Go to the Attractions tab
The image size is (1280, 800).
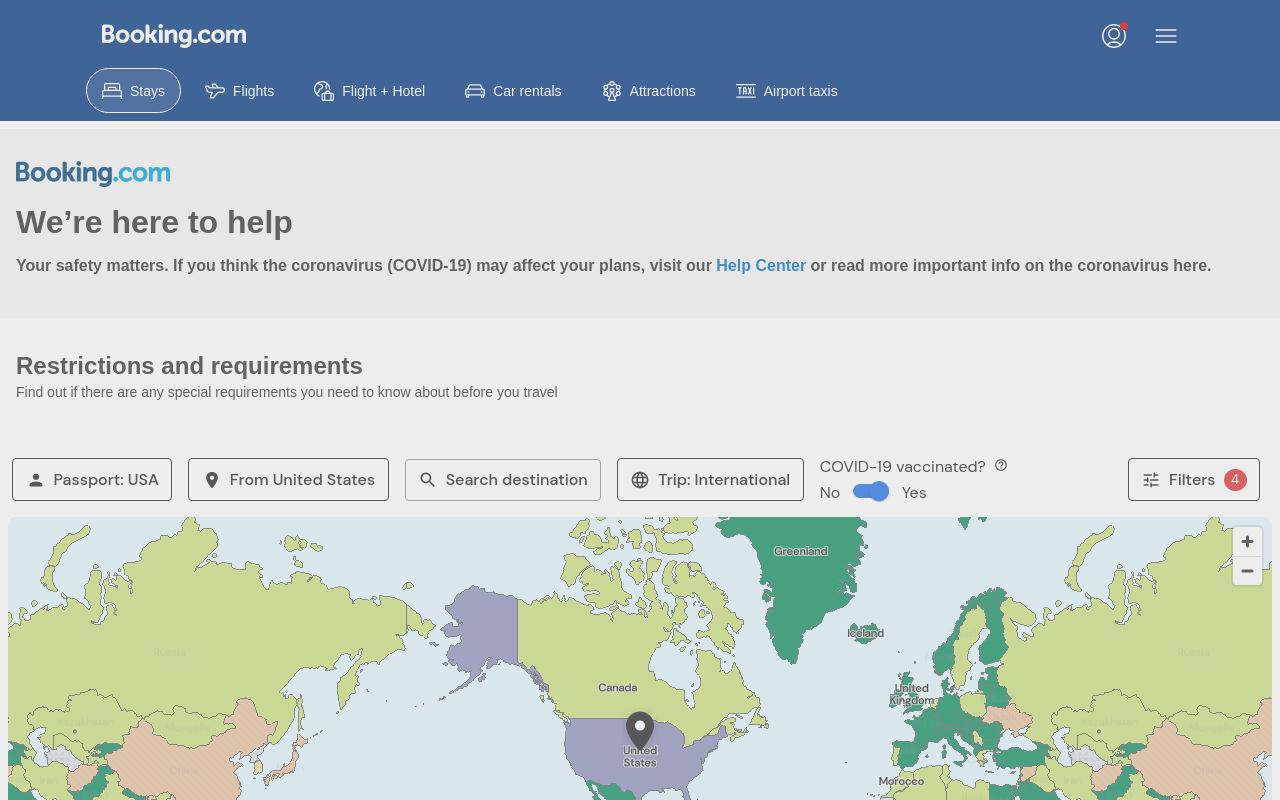point(649,91)
